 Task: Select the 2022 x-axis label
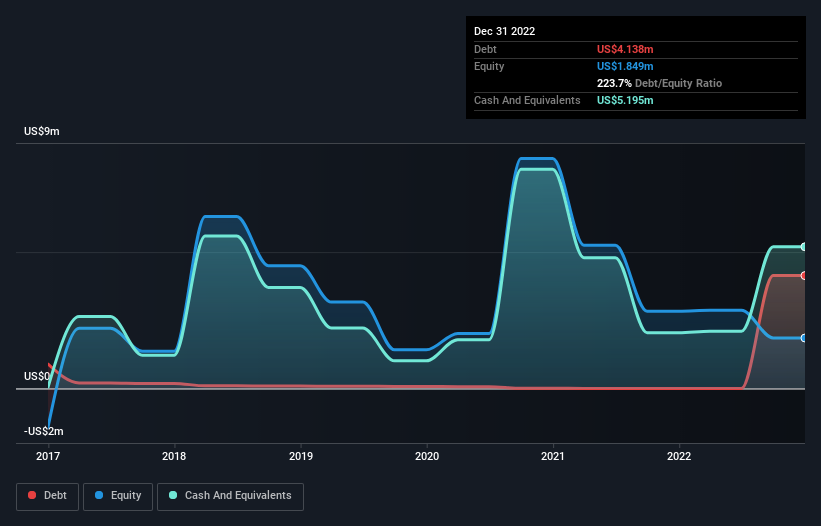[679, 456]
